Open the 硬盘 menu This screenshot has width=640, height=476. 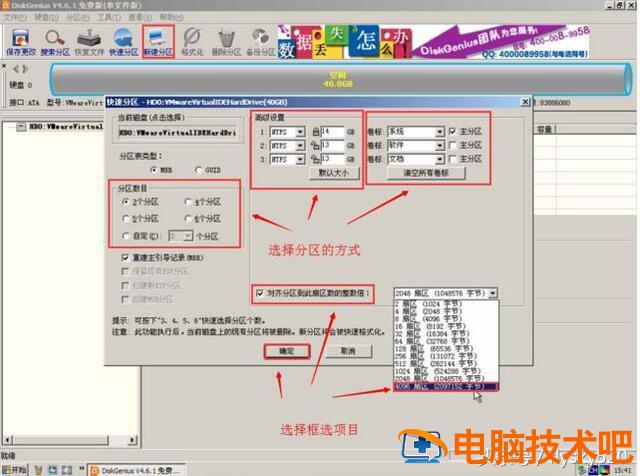click(x=46, y=18)
